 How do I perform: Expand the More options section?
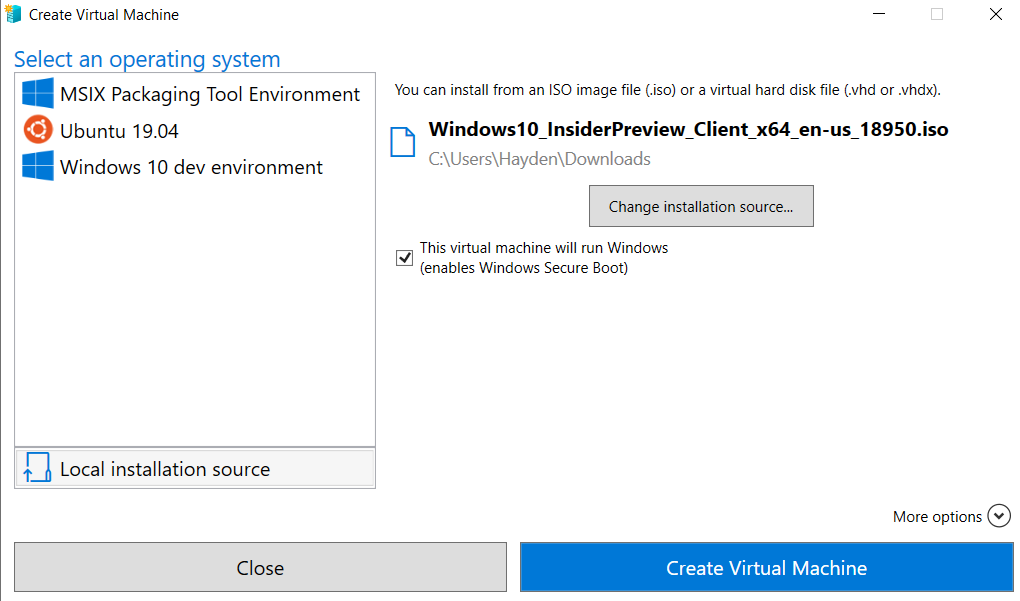(951, 516)
